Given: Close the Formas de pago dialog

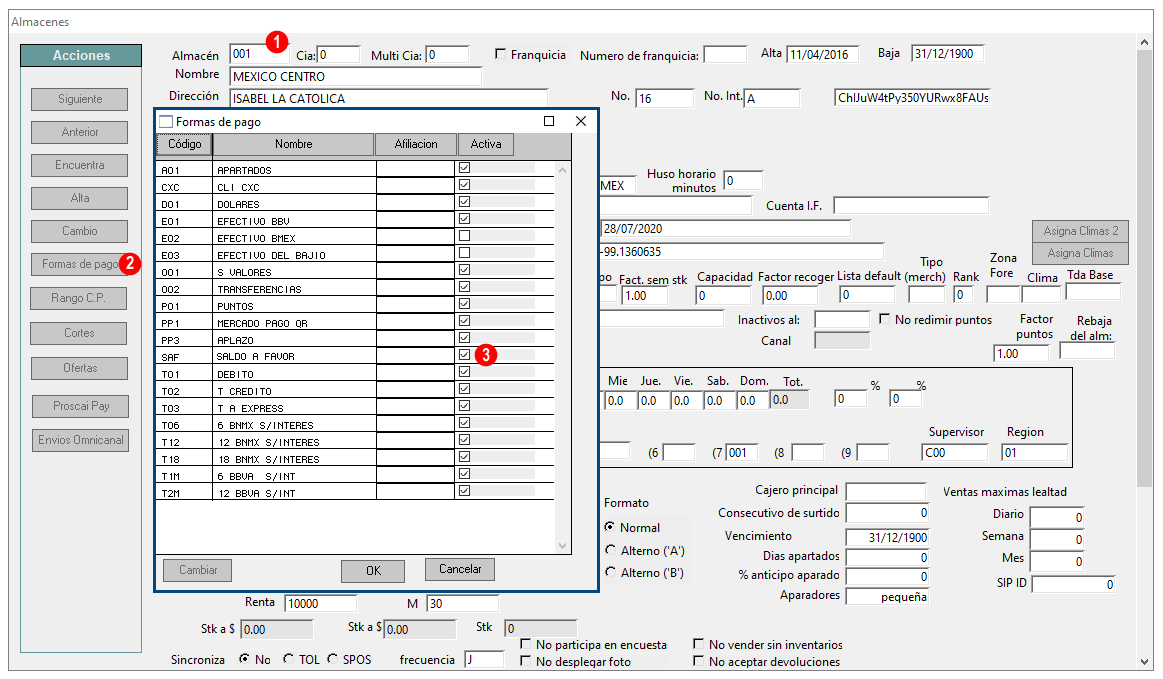Looking at the screenshot, I should (x=581, y=121).
